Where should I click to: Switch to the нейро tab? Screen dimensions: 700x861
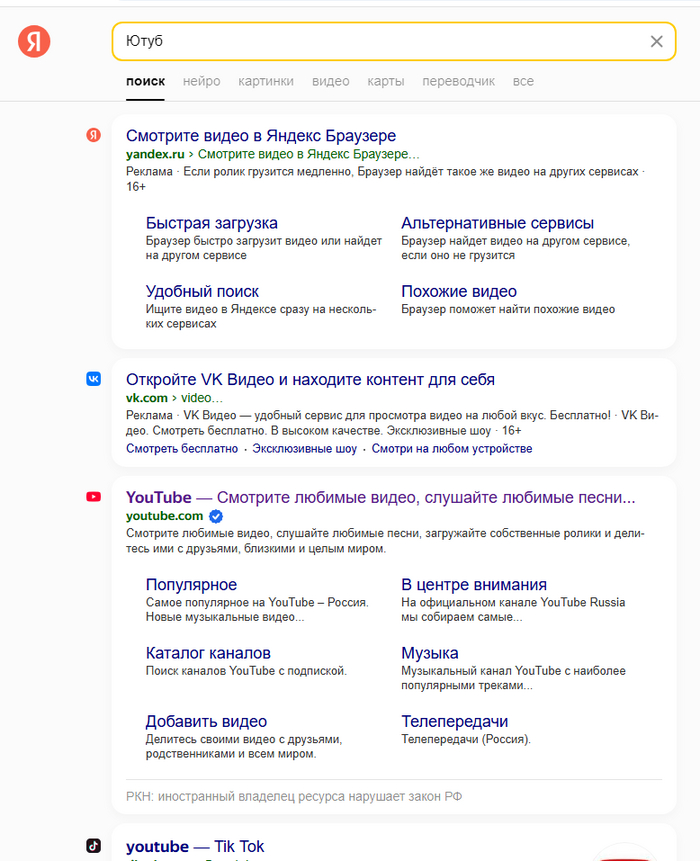(x=202, y=81)
